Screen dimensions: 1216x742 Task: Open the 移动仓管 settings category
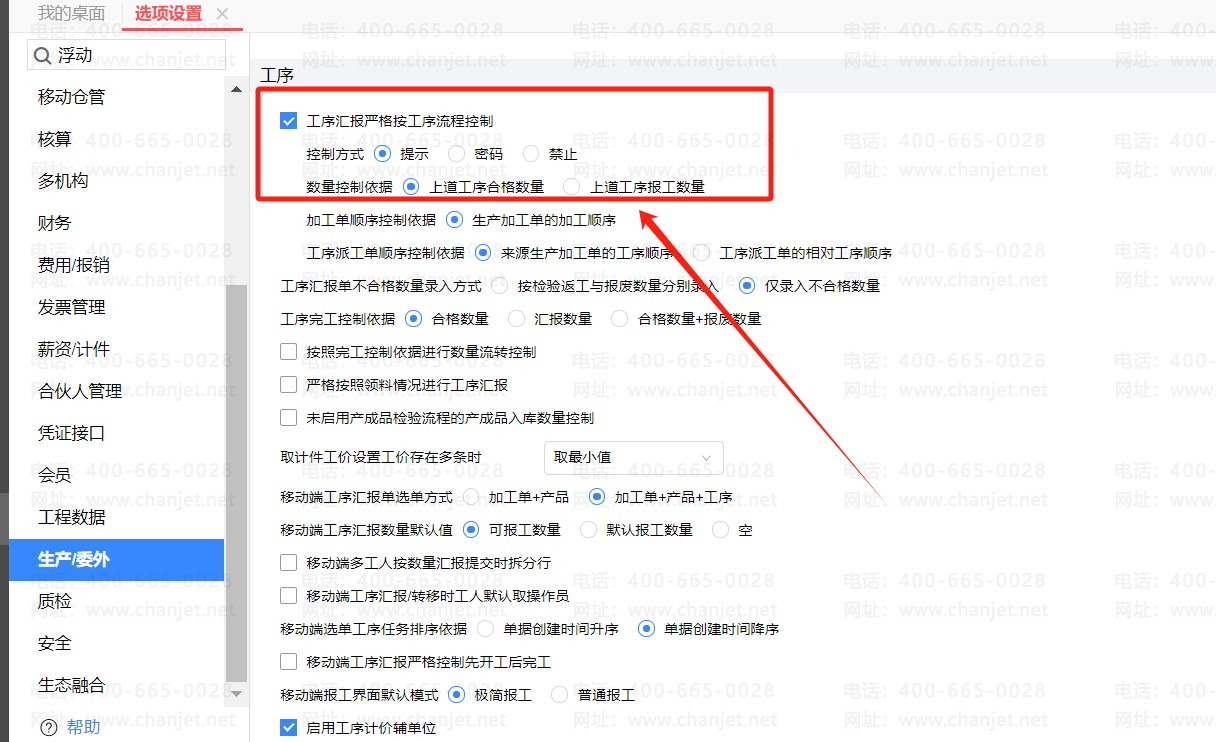click(x=71, y=97)
